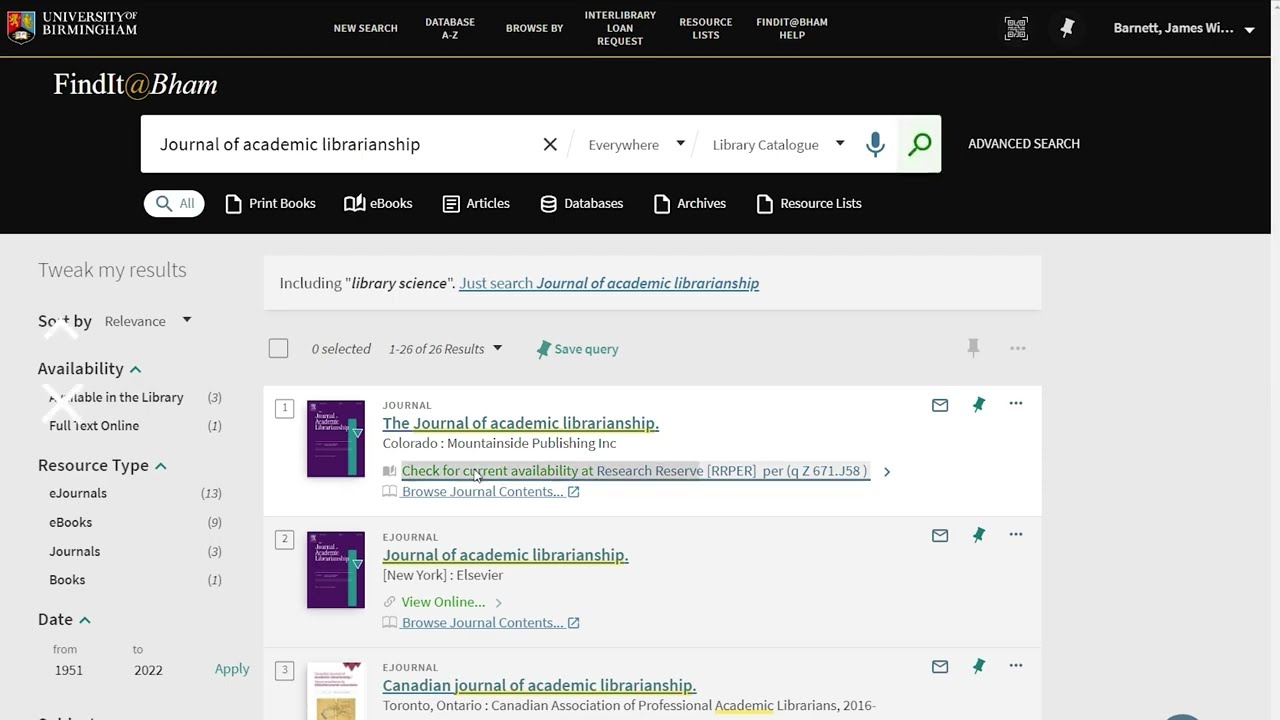Collapse the Resource Type facet
This screenshot has height=720, width=1280.
coord(160,466)
